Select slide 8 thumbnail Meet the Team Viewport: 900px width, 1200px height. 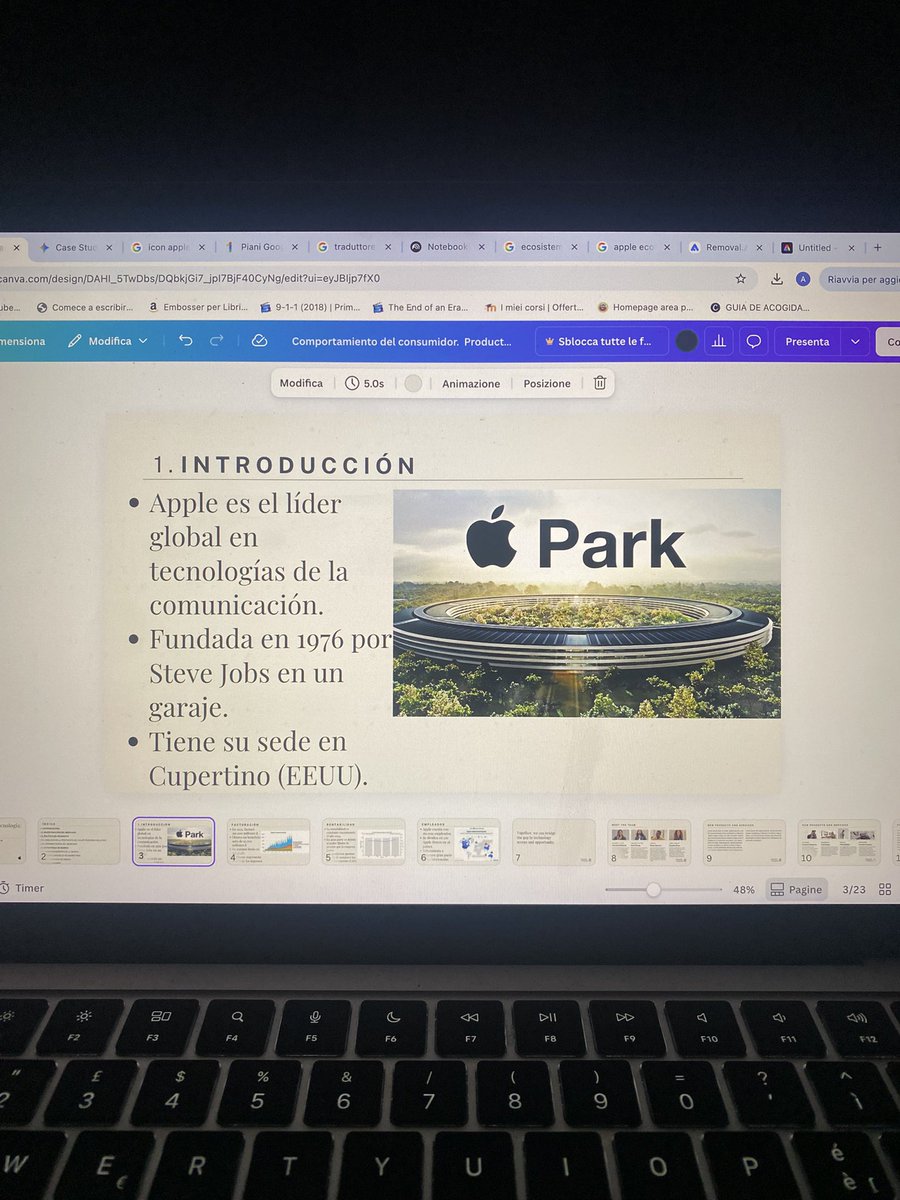point(649,842)
